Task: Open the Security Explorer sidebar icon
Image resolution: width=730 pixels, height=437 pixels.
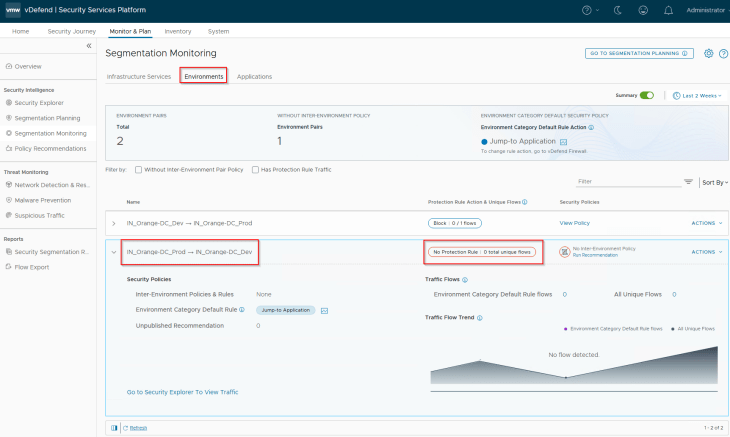Action: pos(9,103)
